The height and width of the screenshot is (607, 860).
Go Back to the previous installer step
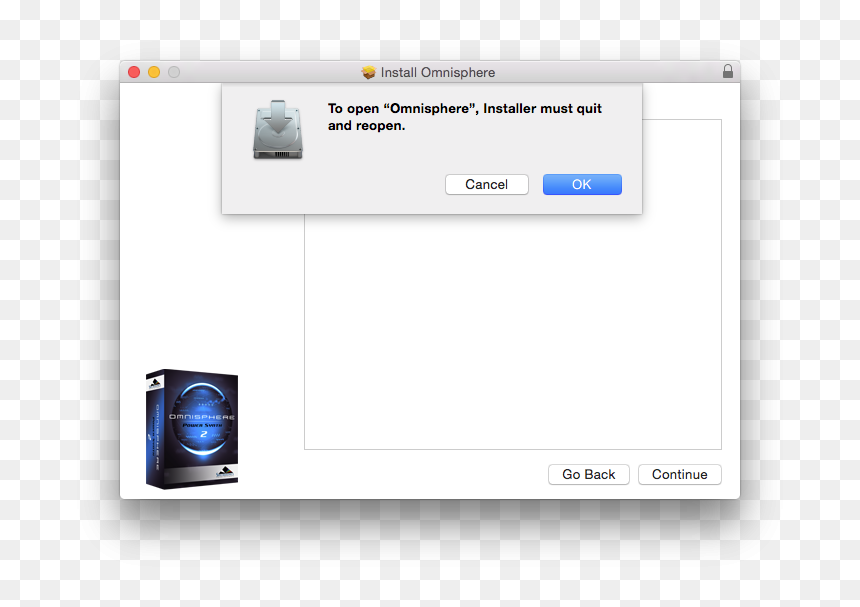click(589, 474)
